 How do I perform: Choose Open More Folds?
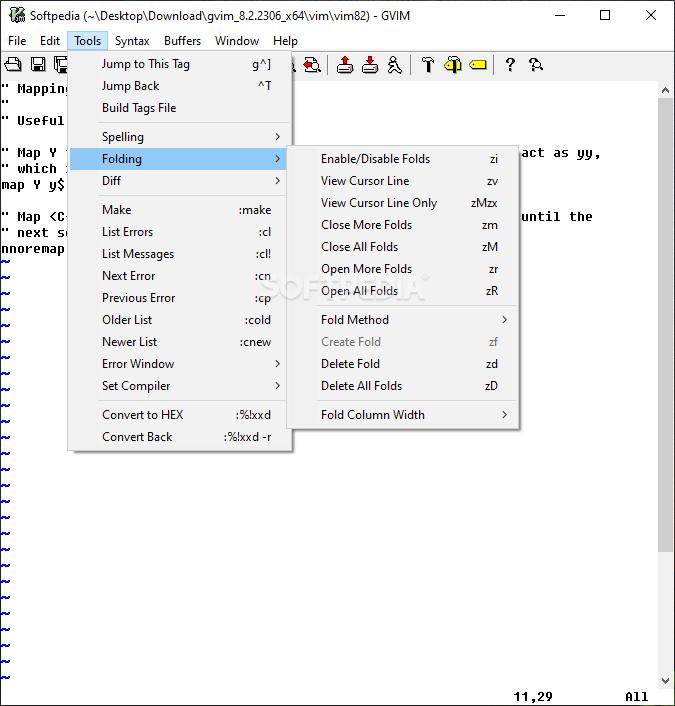point(403,269)
